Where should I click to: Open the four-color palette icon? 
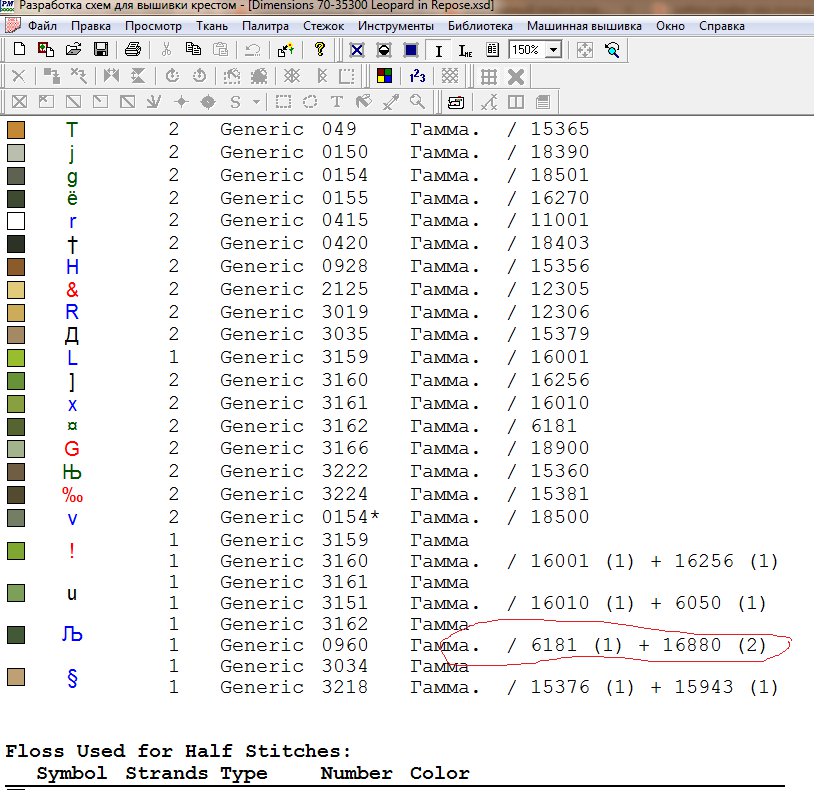(384, 76)
